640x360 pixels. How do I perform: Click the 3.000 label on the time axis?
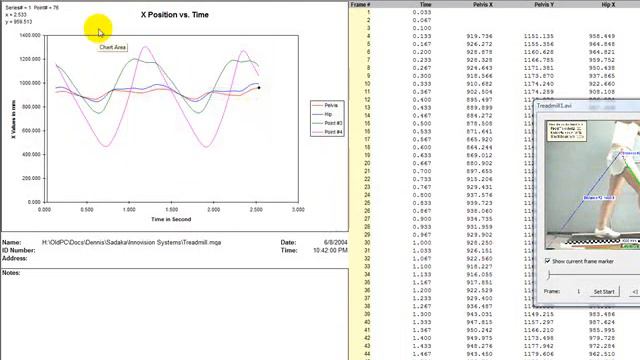(x=298, y=209)
